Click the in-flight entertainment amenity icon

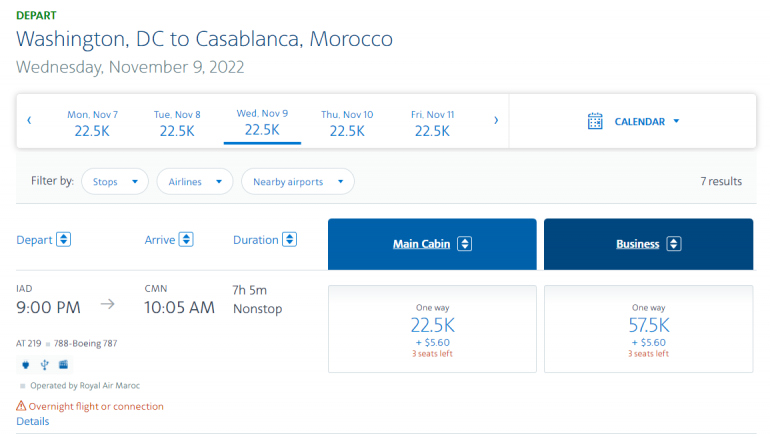tap(63, 364)
